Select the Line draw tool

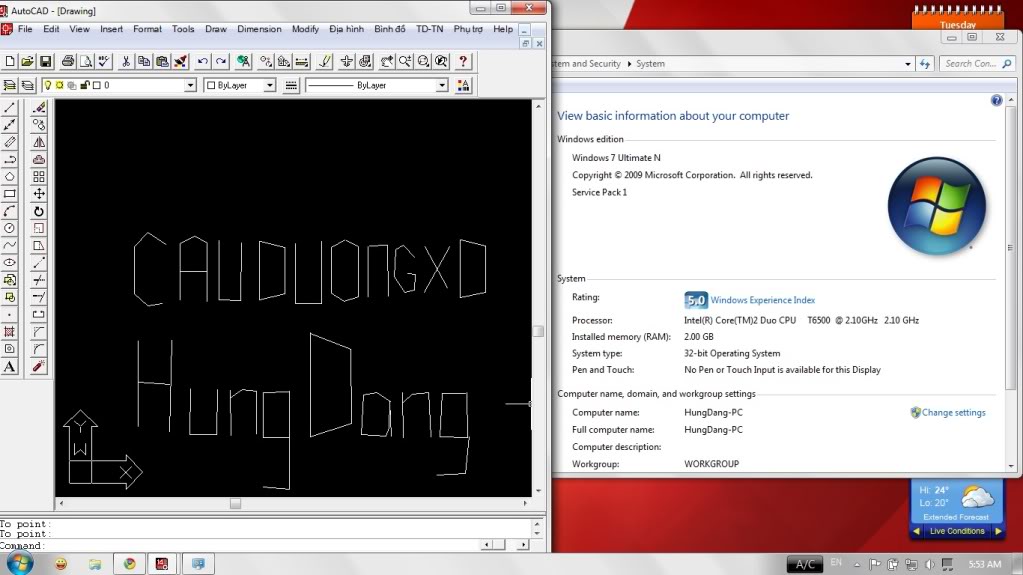pyautogui.click(x=10, y=108)
